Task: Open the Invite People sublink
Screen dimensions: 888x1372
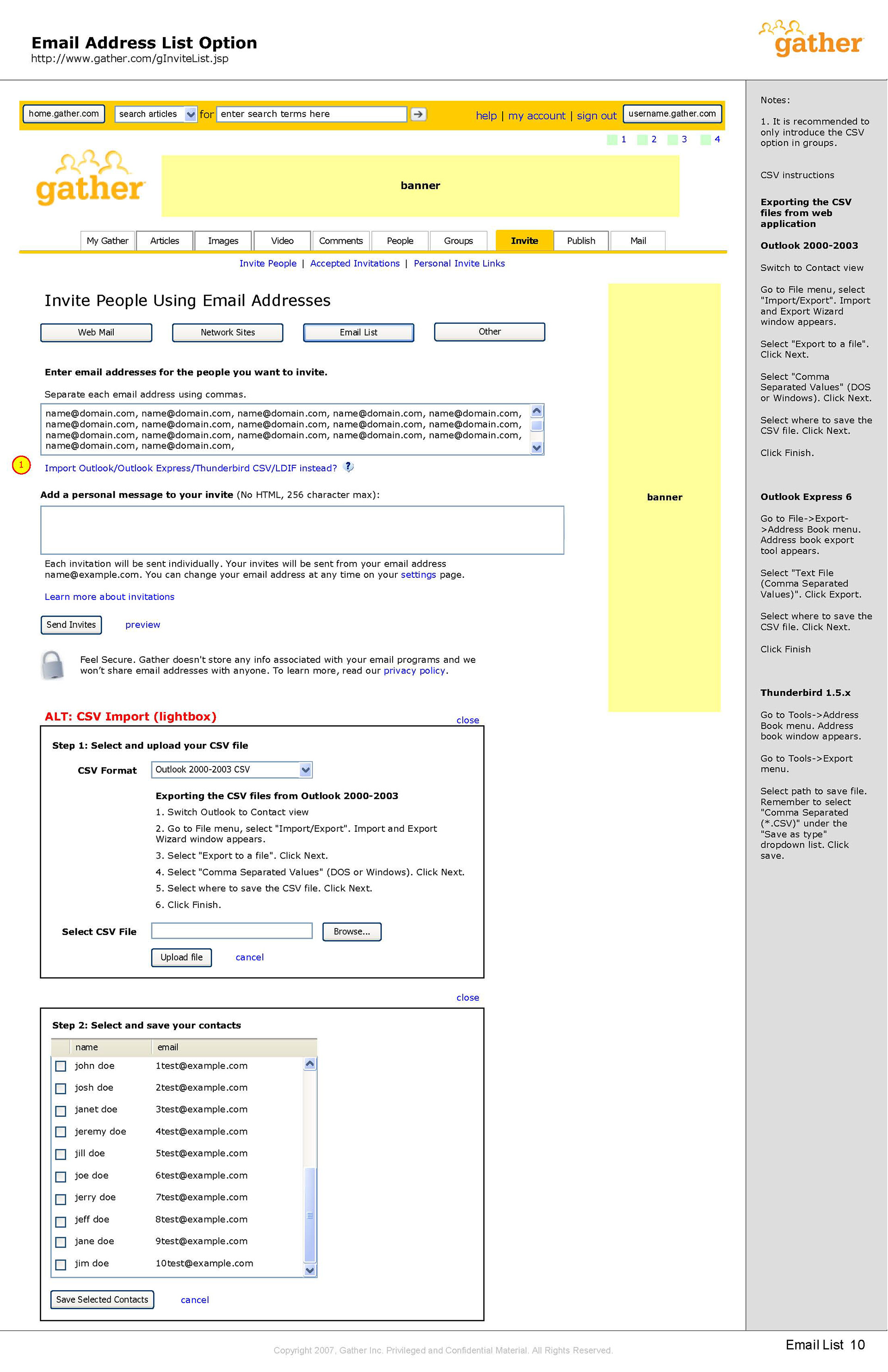Action: (268, 263)
